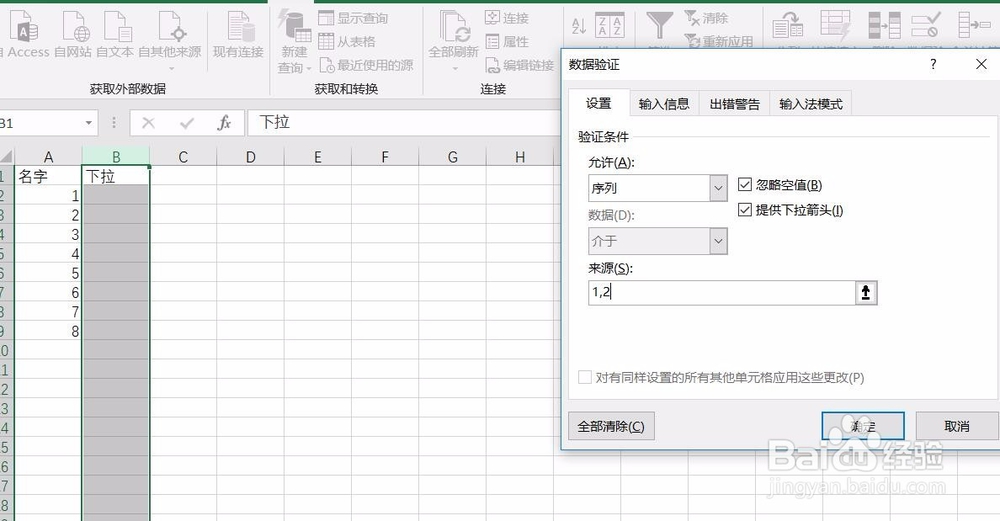This screenshot has width=1000, height=521.
Task: Click Remove Duplicates icon
Action: [x=884, y=27]
